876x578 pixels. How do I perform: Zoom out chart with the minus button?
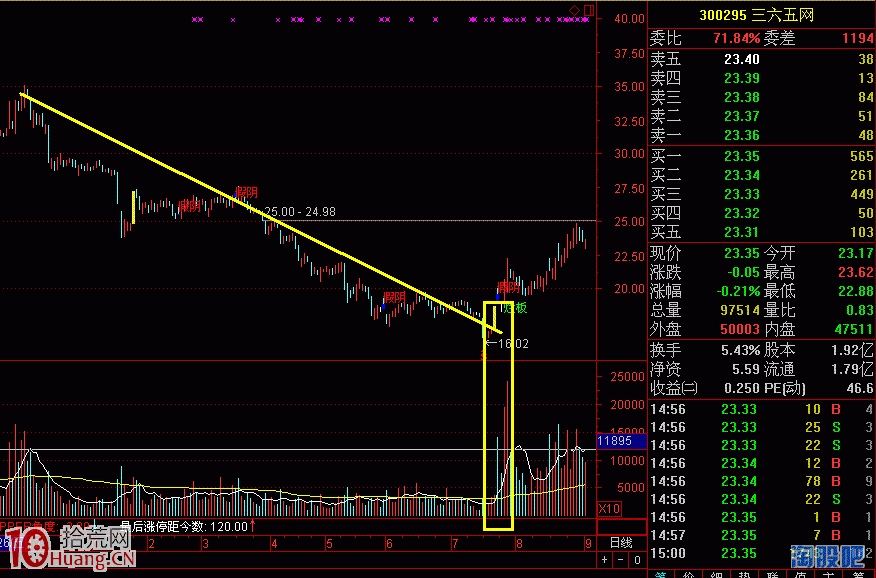[x=621, y=559]
